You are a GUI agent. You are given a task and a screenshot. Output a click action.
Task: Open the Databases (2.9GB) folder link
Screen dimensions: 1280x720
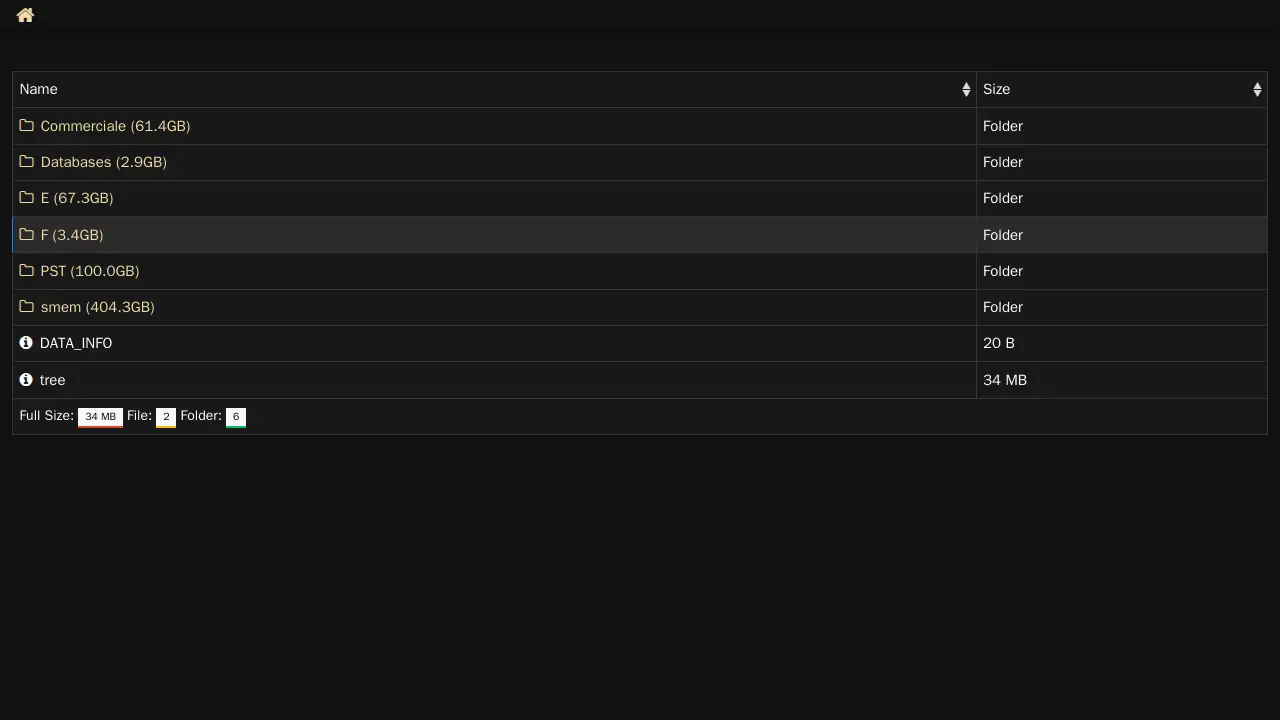point(103,162)
